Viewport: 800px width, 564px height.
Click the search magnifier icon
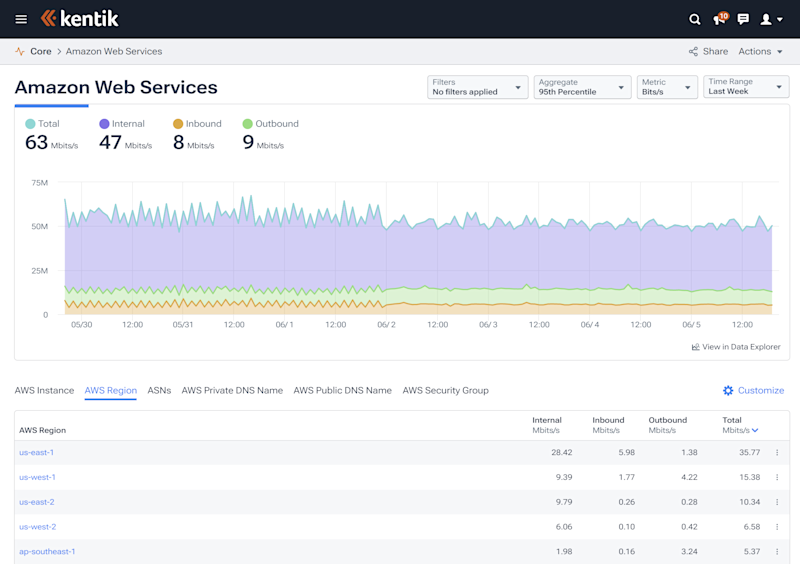[x=695, y=19]
